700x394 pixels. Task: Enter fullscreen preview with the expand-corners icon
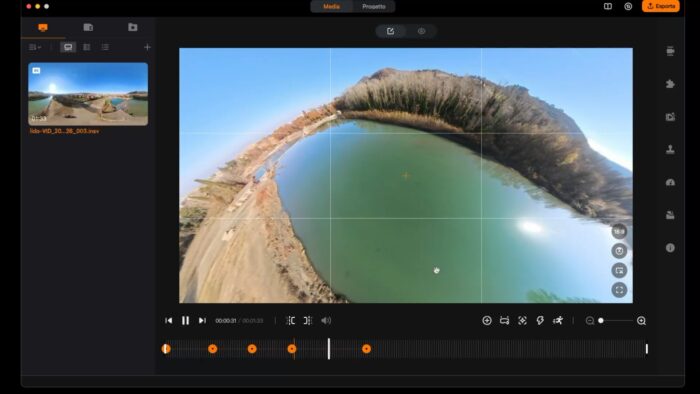coord(619,290)
